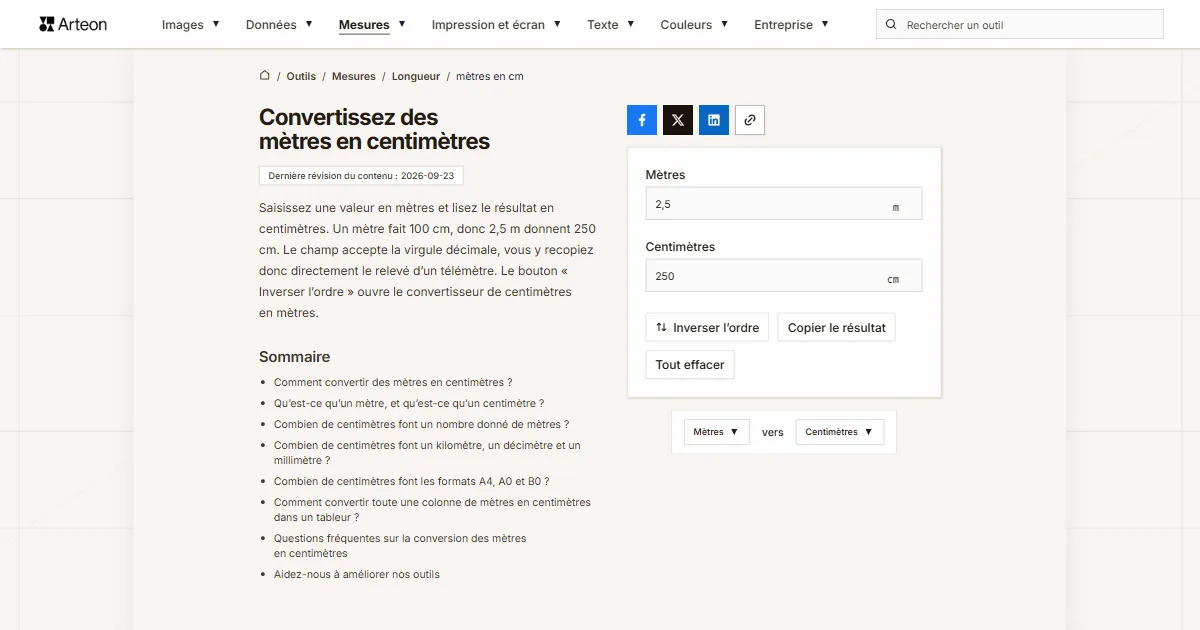Open 'Comment convertir des mètres en centimètres ?'

pos(393,382)
